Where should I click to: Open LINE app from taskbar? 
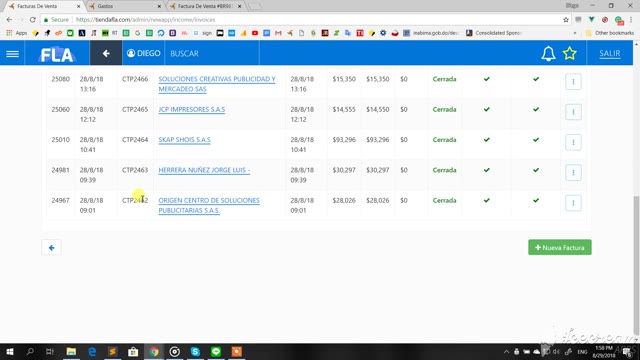coord(216,351)
